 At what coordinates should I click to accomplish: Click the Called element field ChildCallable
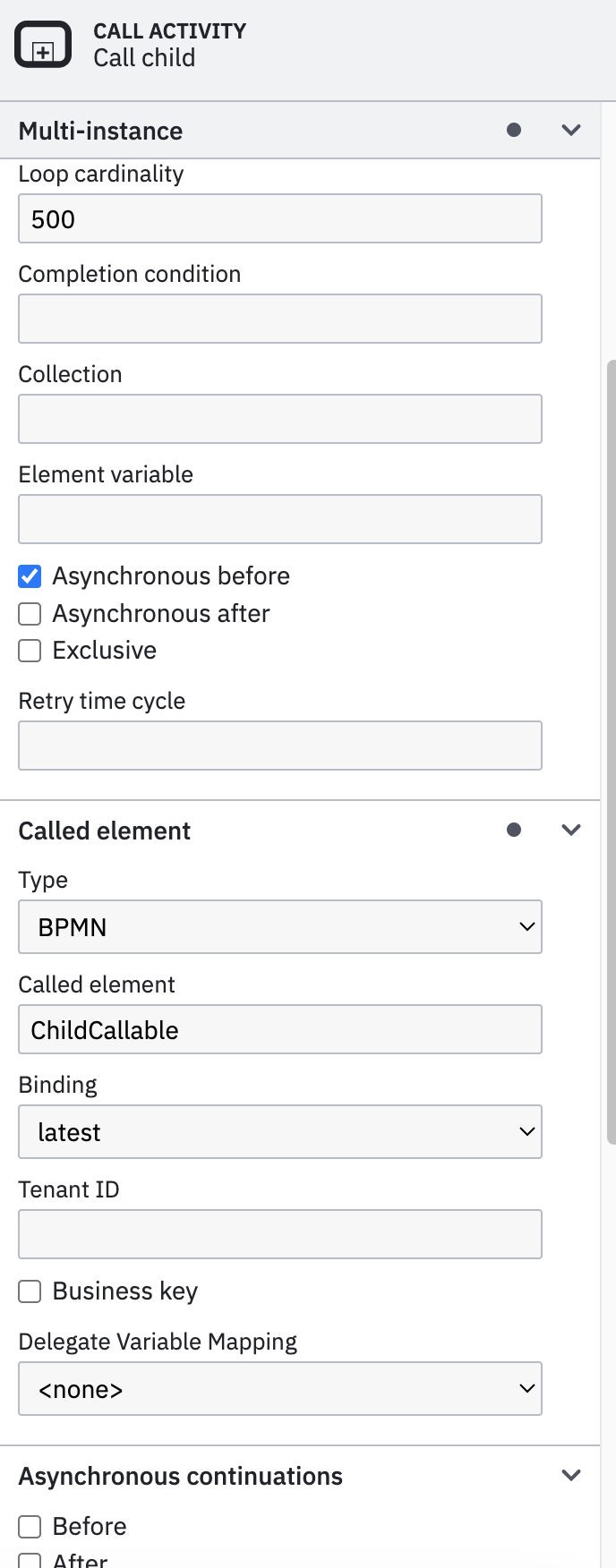(280, 1029)
